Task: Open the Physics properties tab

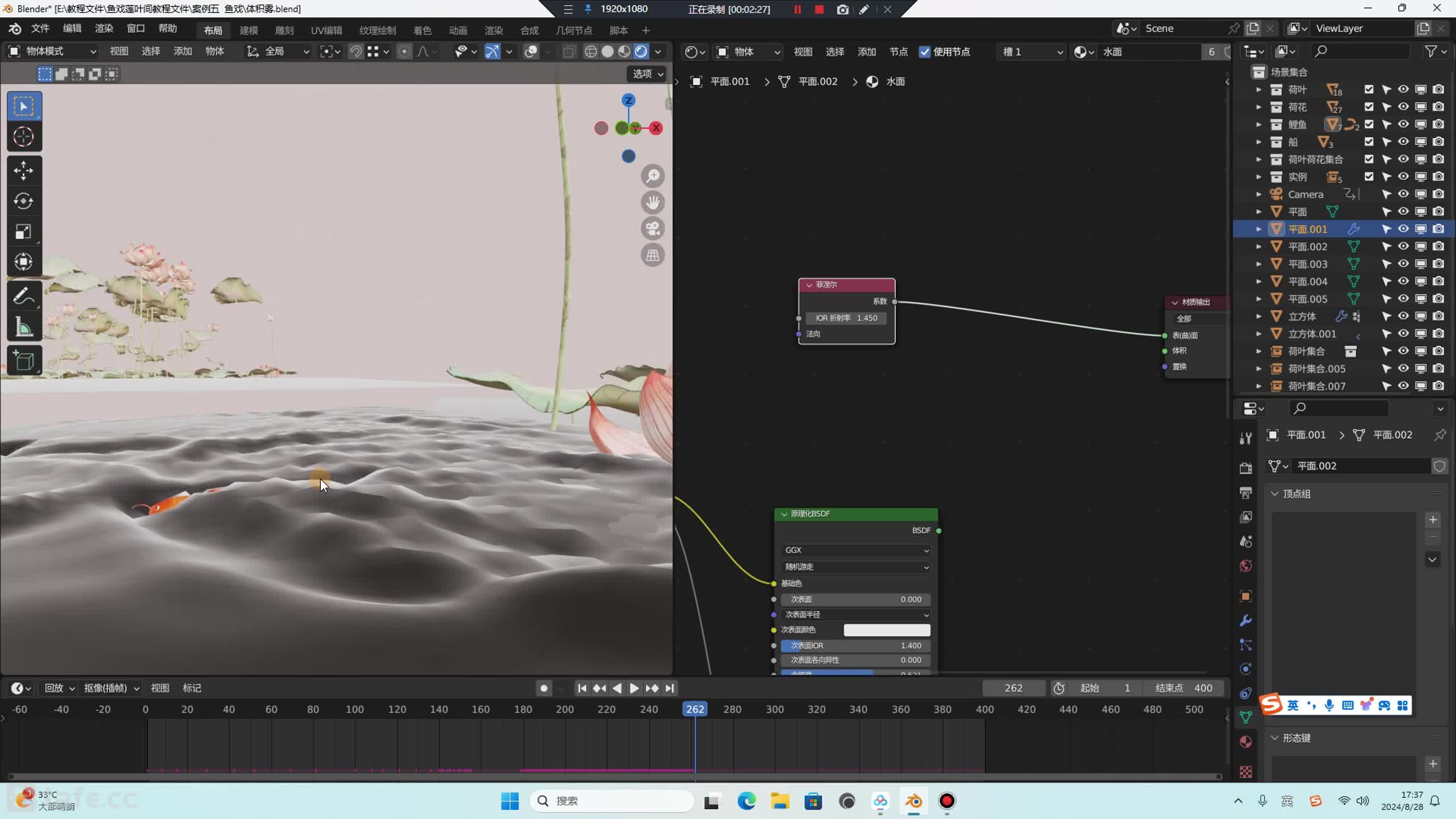Action: 1246,669
